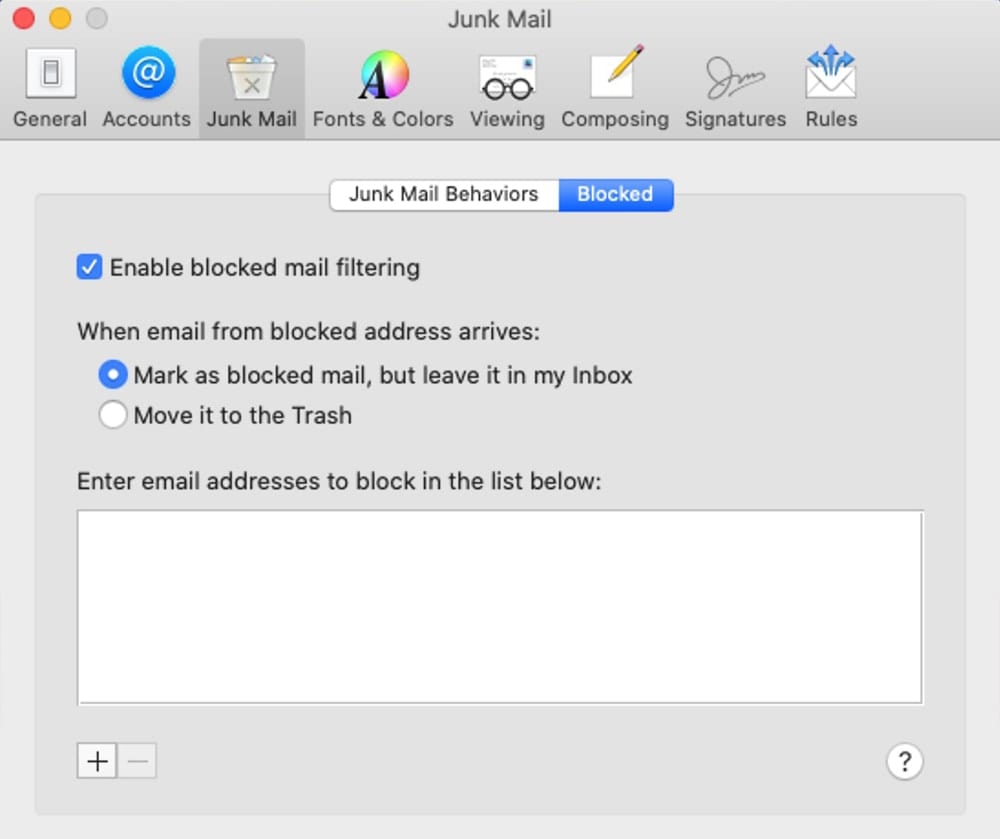Switch to the Junk Mail Behaviors tab
The width and height of the screenshot is (1000, 839).
(443, 194)
